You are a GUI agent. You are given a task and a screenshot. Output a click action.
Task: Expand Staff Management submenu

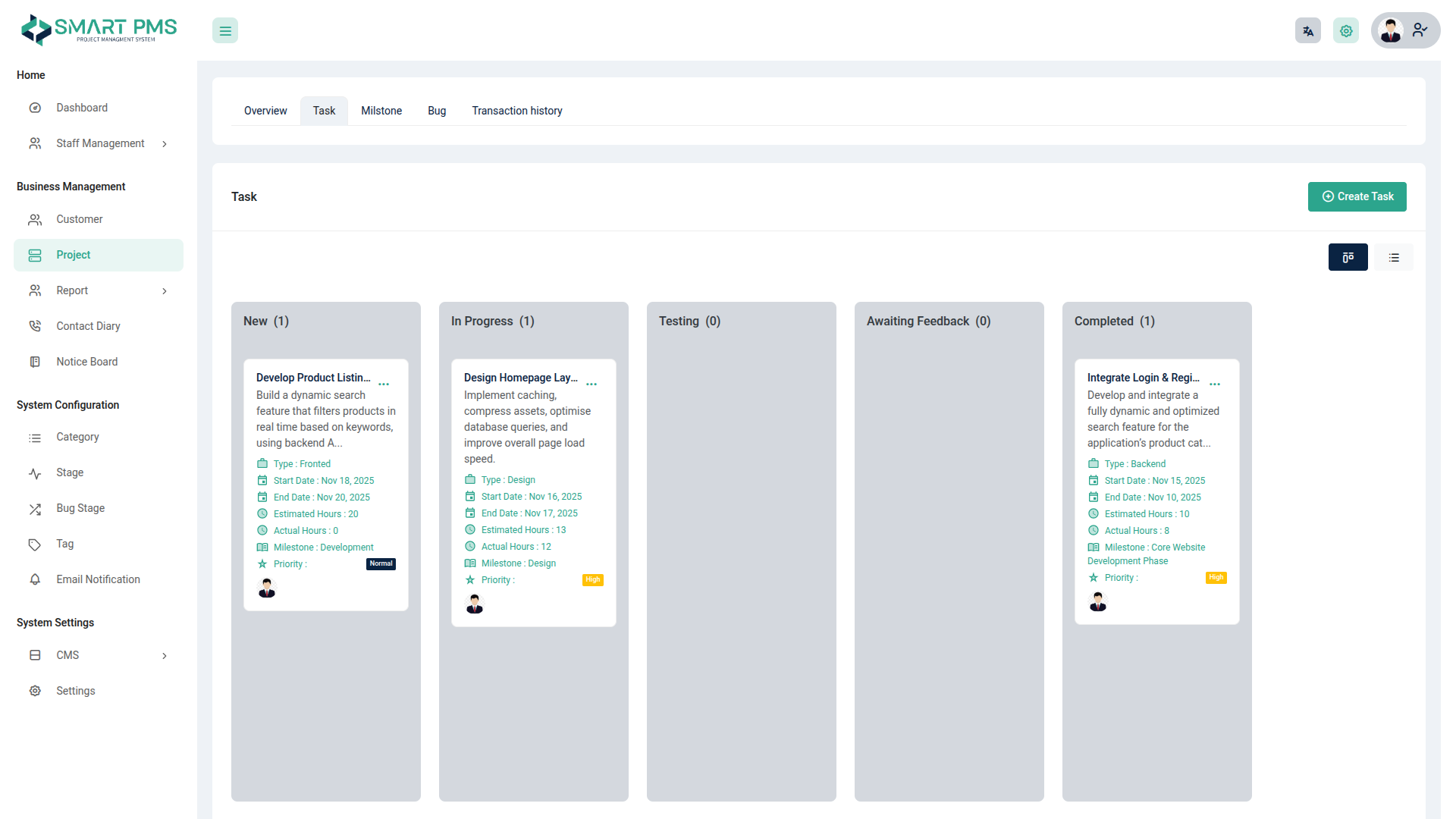(x=99, y=143)
